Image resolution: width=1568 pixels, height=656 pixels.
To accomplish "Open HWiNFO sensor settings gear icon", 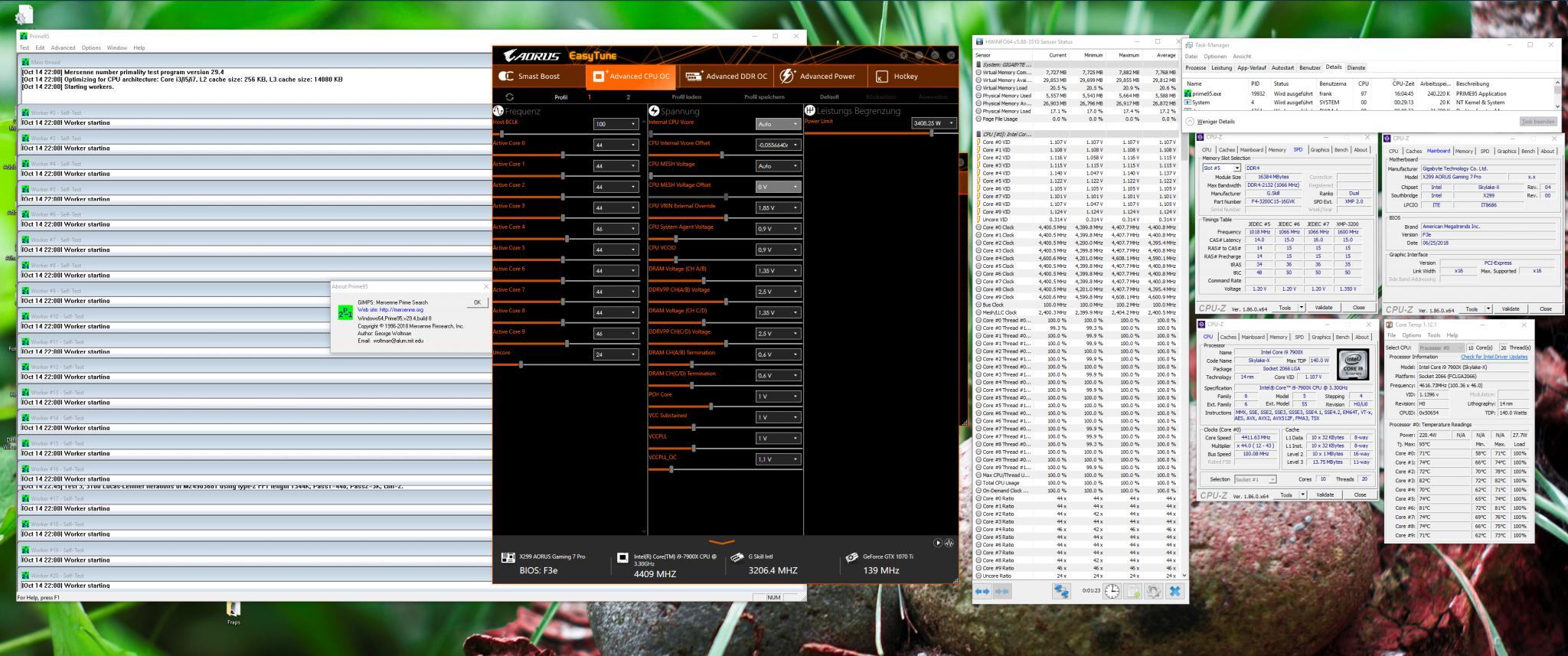I will tap(1154, 591).
